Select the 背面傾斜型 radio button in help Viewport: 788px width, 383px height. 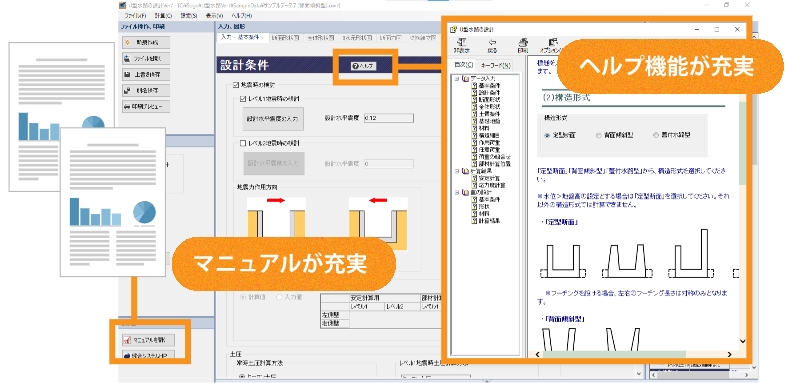point(599,135)
